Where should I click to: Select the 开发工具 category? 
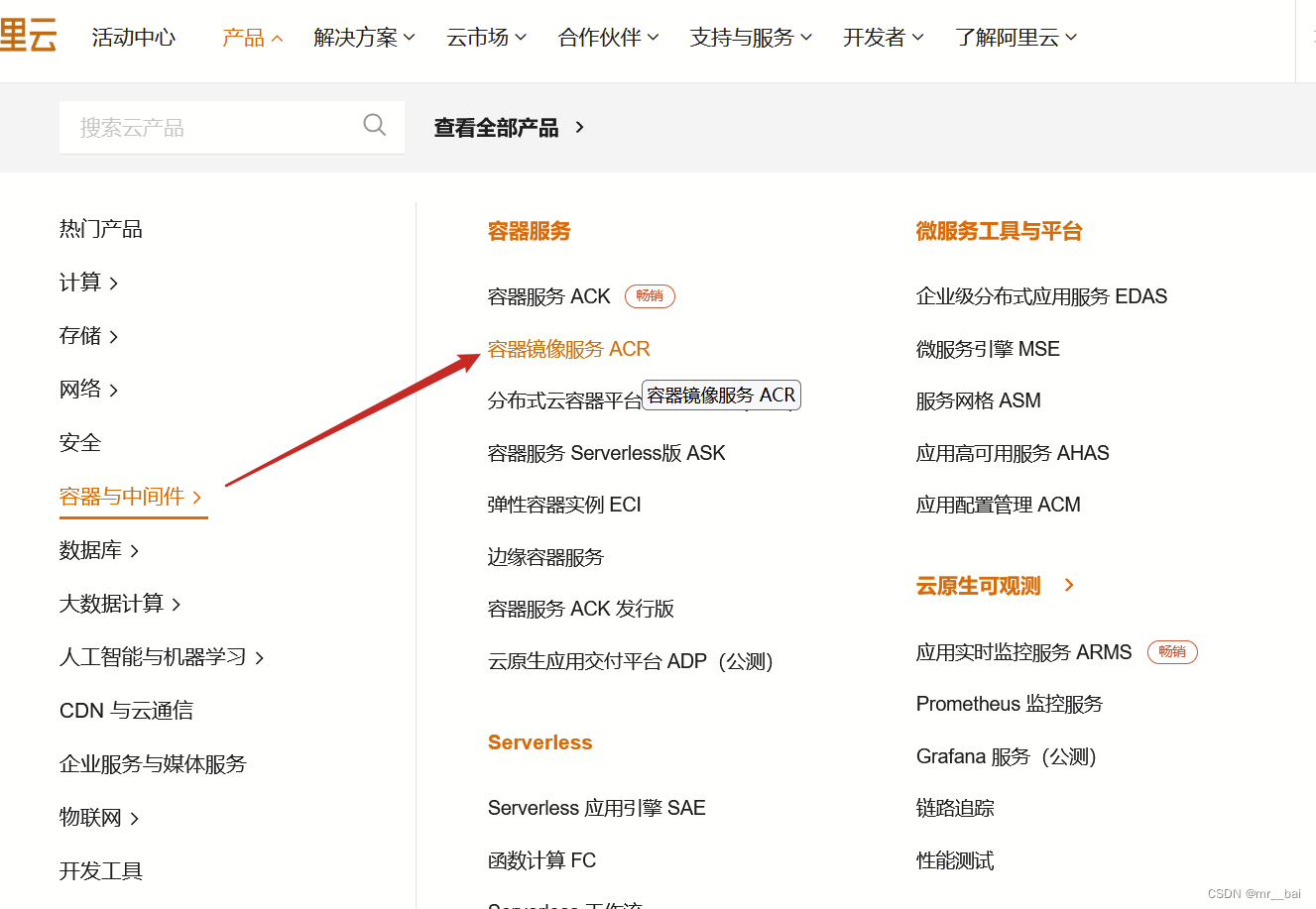coord(101,871)
